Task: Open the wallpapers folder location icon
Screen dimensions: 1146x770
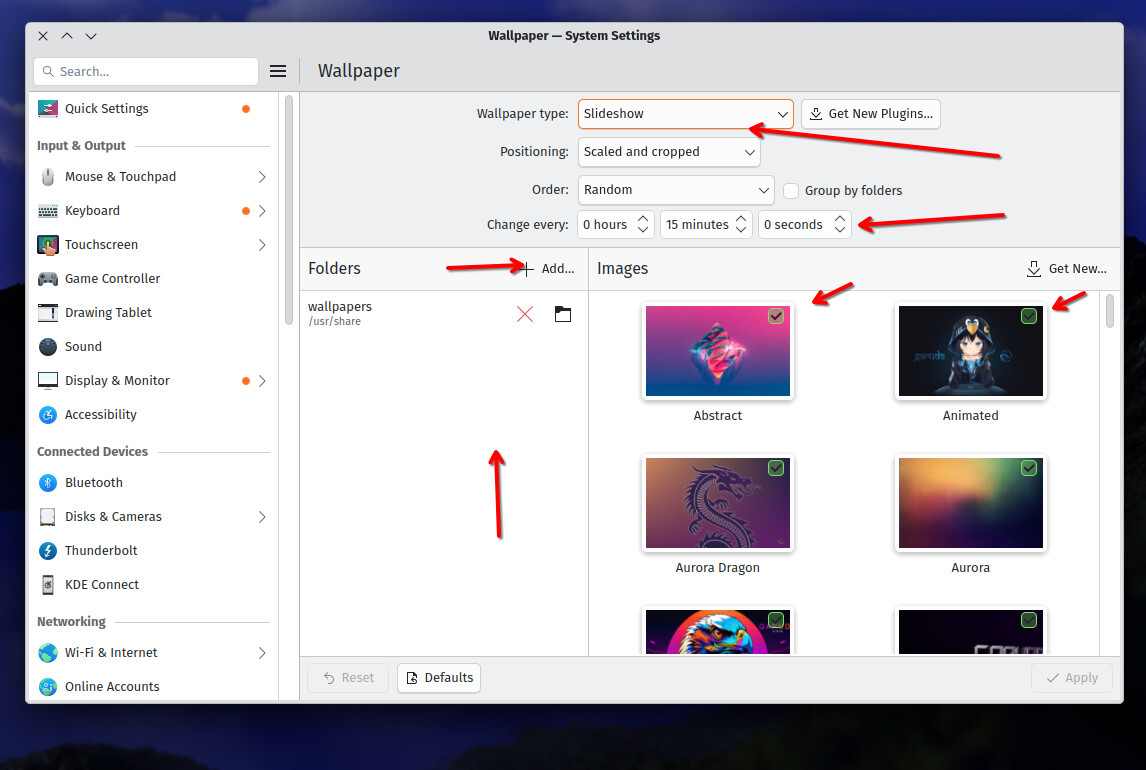Action: point(563,314)
